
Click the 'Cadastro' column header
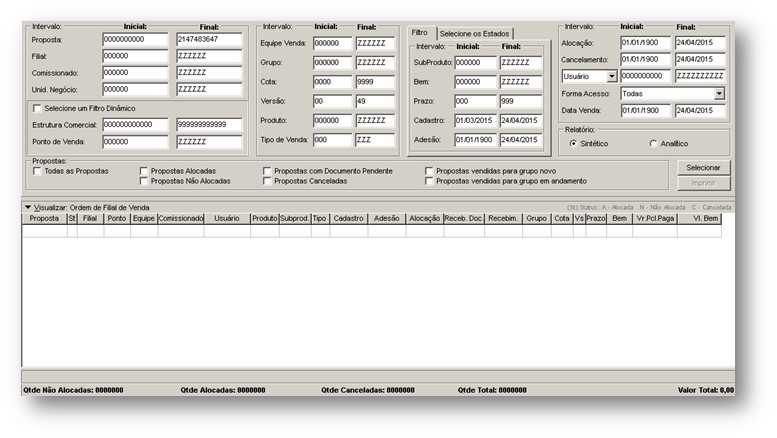click(x=349, y=219)
